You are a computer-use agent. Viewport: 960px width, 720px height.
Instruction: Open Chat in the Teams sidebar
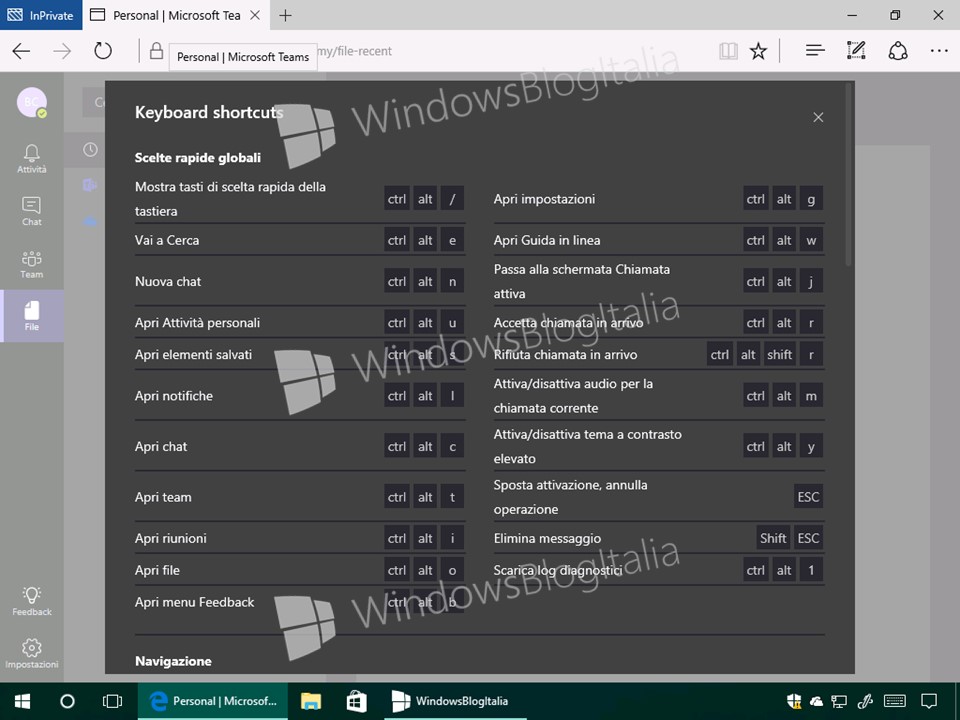coord(31,211)
